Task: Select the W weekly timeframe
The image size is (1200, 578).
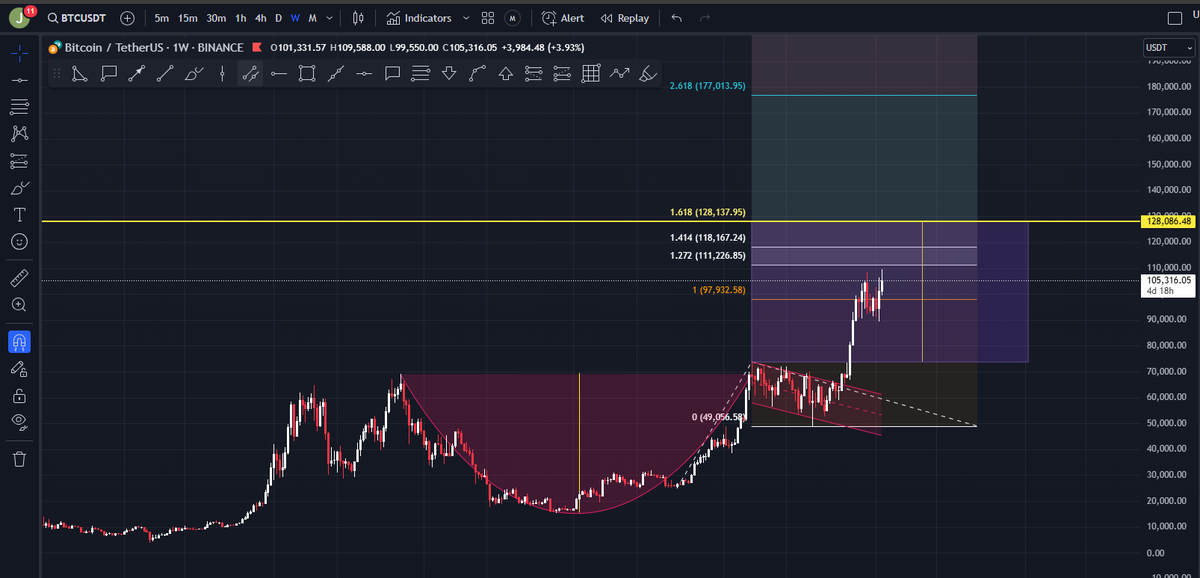Action: (x=295, y=18)
